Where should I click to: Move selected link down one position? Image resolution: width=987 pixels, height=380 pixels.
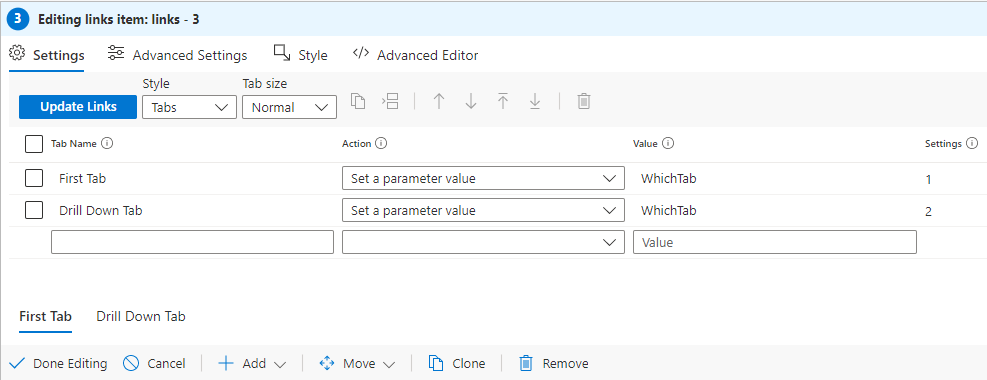pyautogui.click(x=471, y=101)
